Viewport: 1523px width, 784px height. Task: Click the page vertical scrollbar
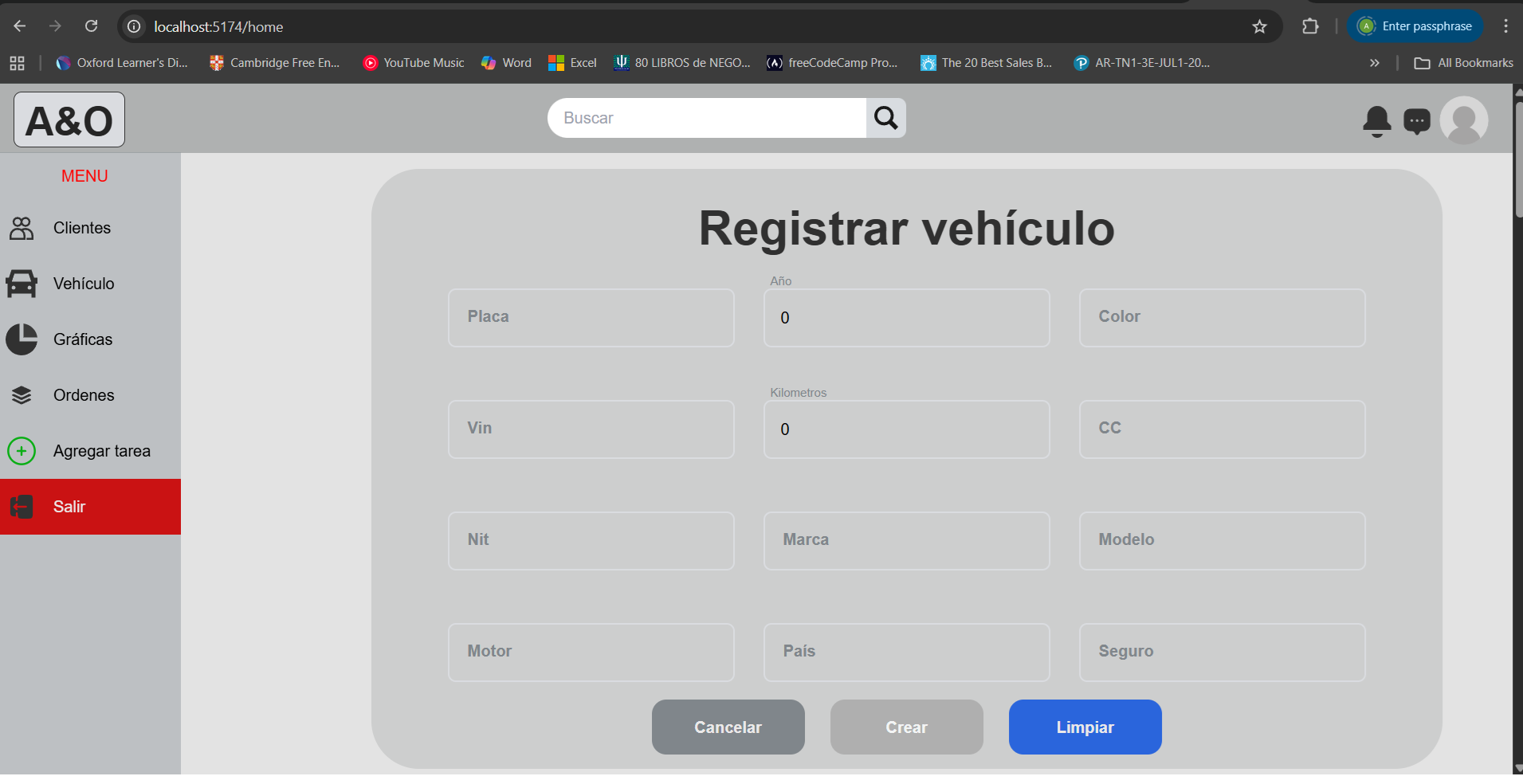(1517, 159)
